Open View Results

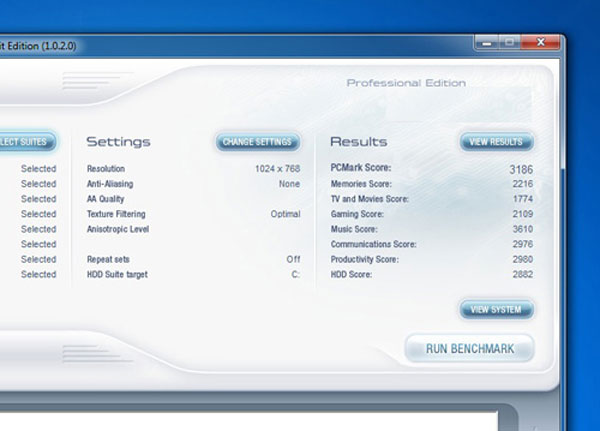click(496, 142)
